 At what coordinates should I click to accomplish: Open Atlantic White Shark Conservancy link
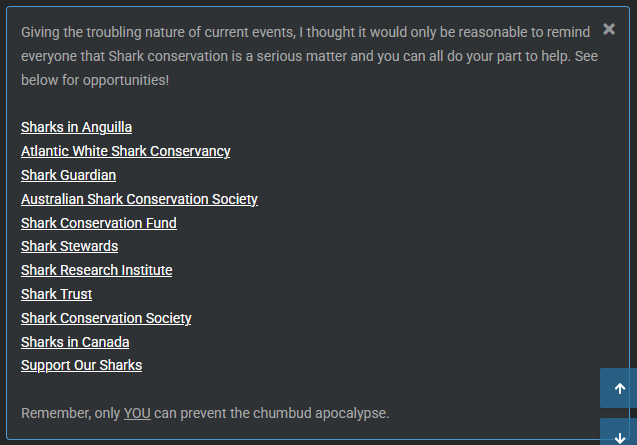(x=126, y=151)
